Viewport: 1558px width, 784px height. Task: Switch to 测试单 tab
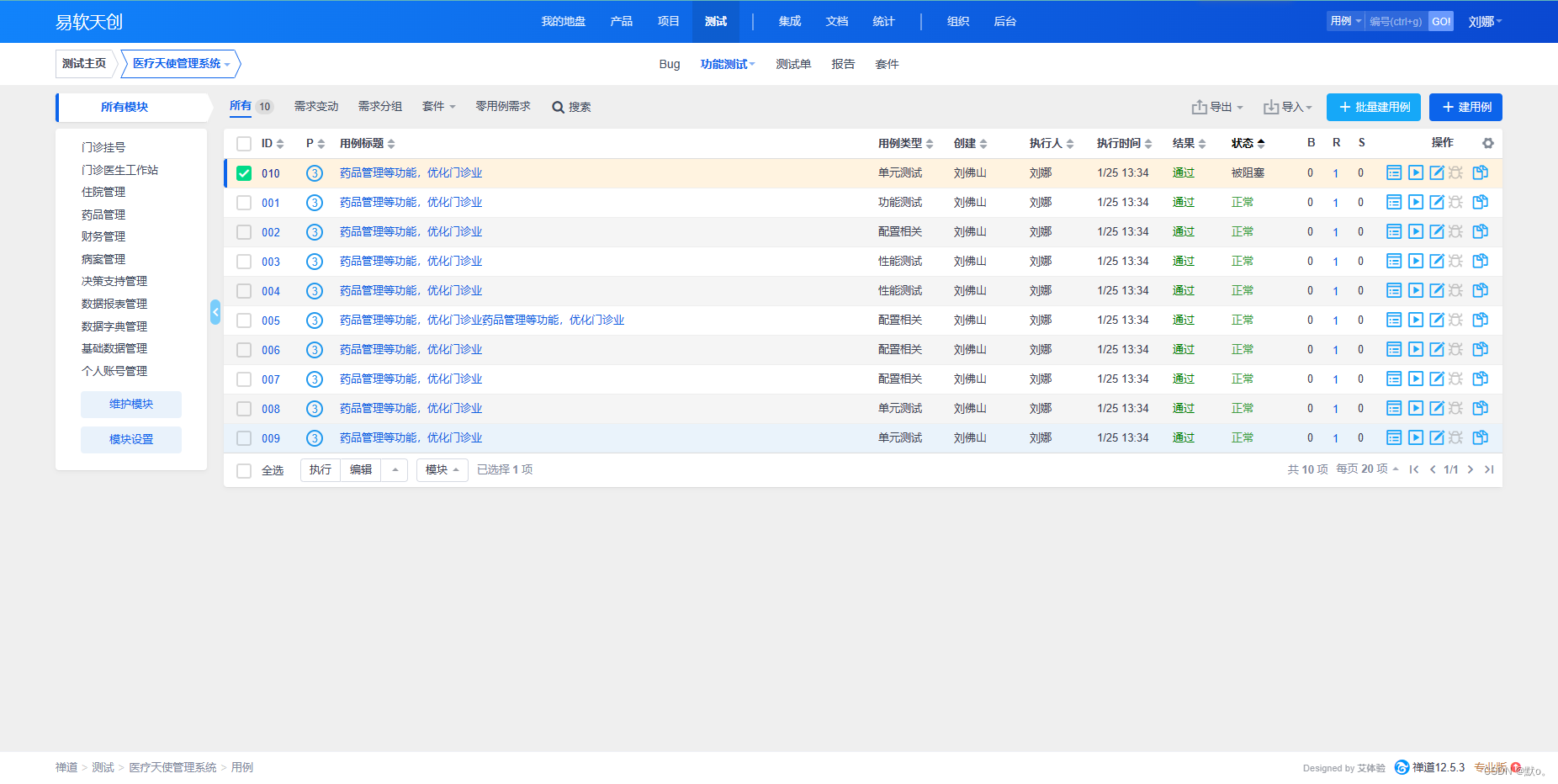tap(793, 64)
